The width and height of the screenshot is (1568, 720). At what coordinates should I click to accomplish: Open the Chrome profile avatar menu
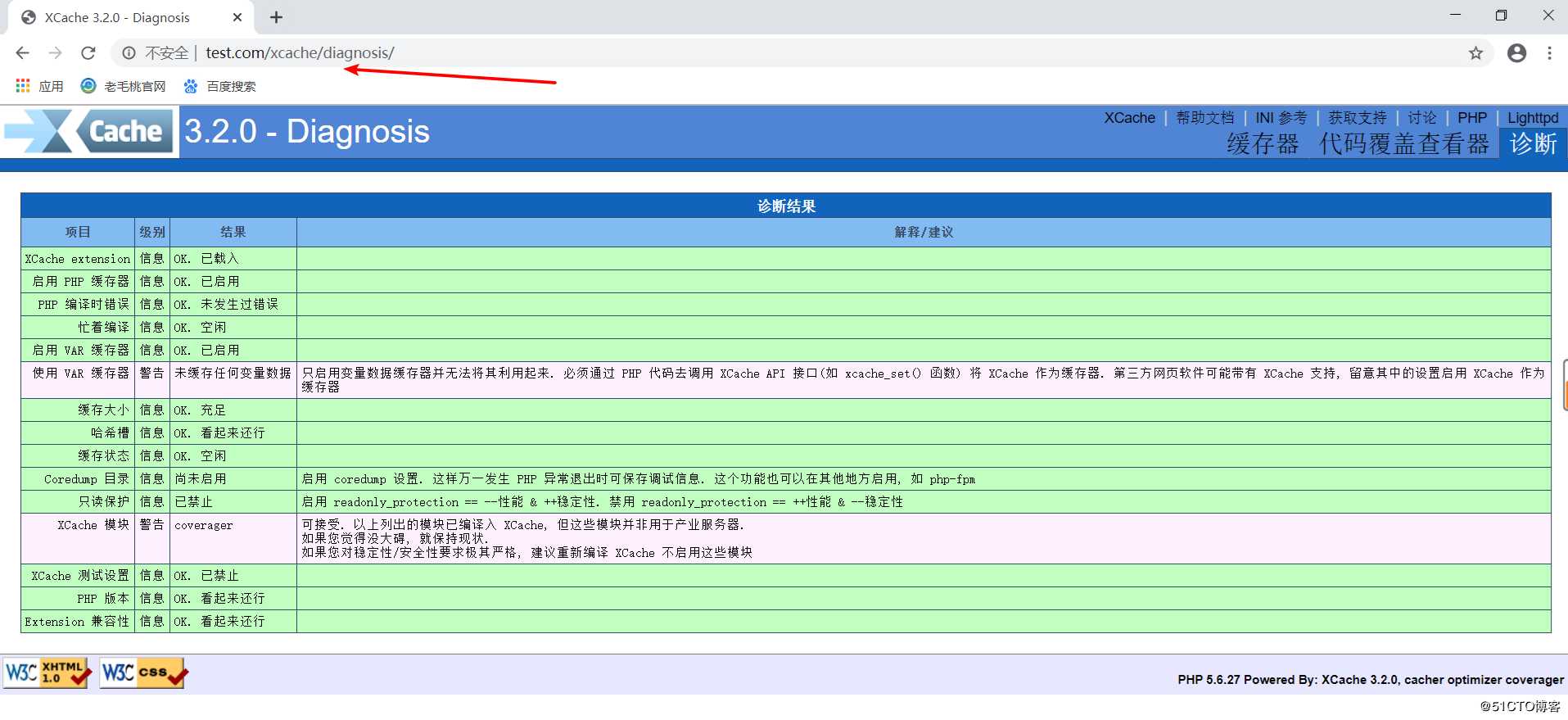pos(1517,52)
